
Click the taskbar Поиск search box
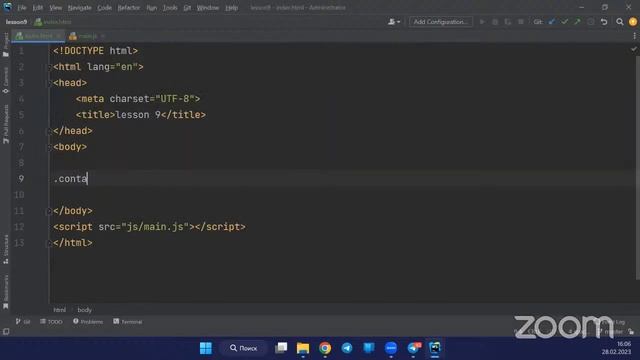coord(243,348)
